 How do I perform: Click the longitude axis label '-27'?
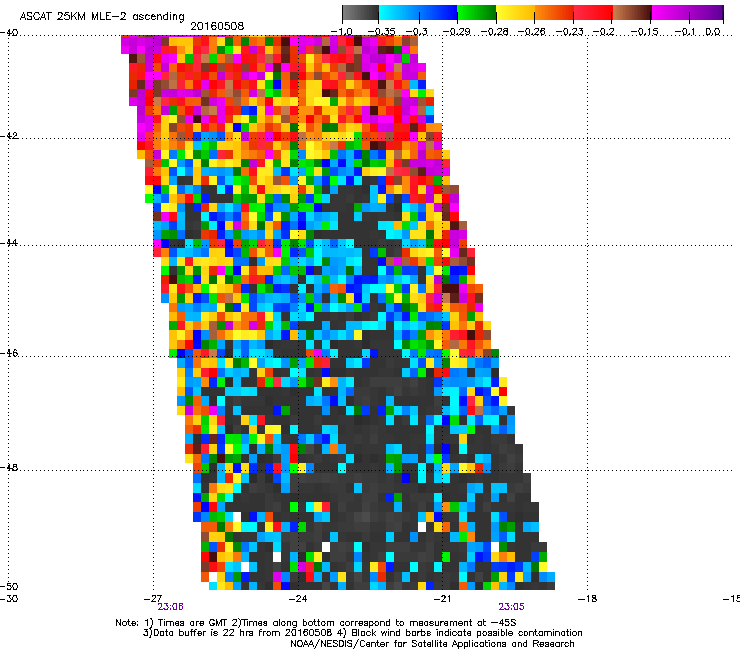[x=153, y=599]
